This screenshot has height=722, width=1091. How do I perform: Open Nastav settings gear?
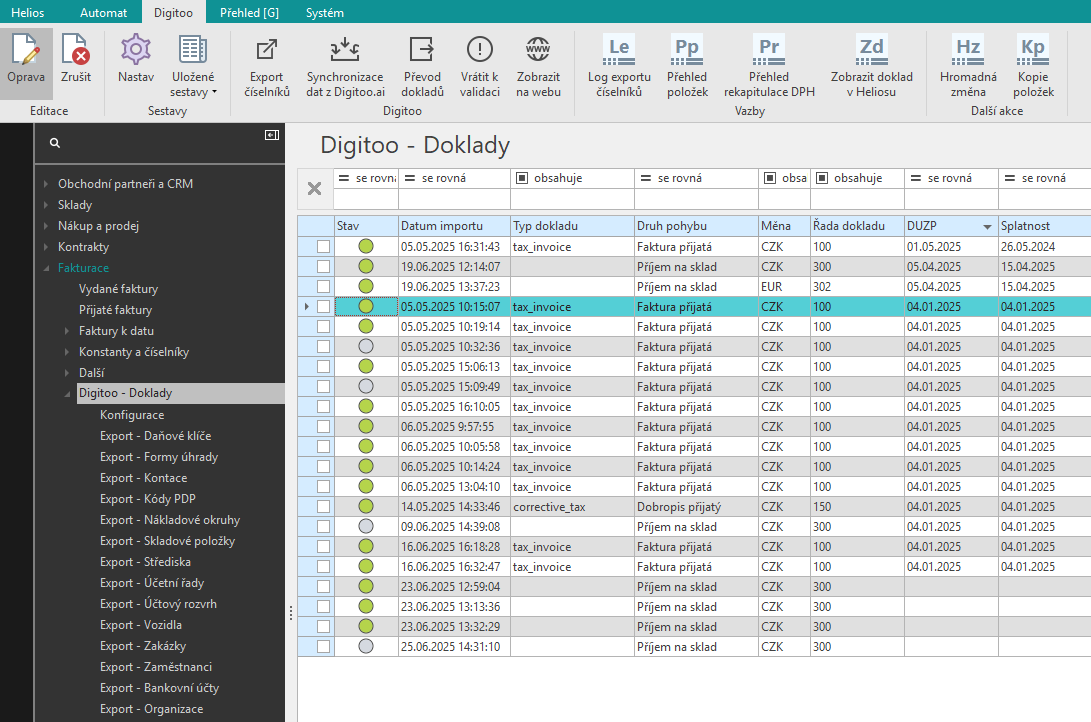136,50
